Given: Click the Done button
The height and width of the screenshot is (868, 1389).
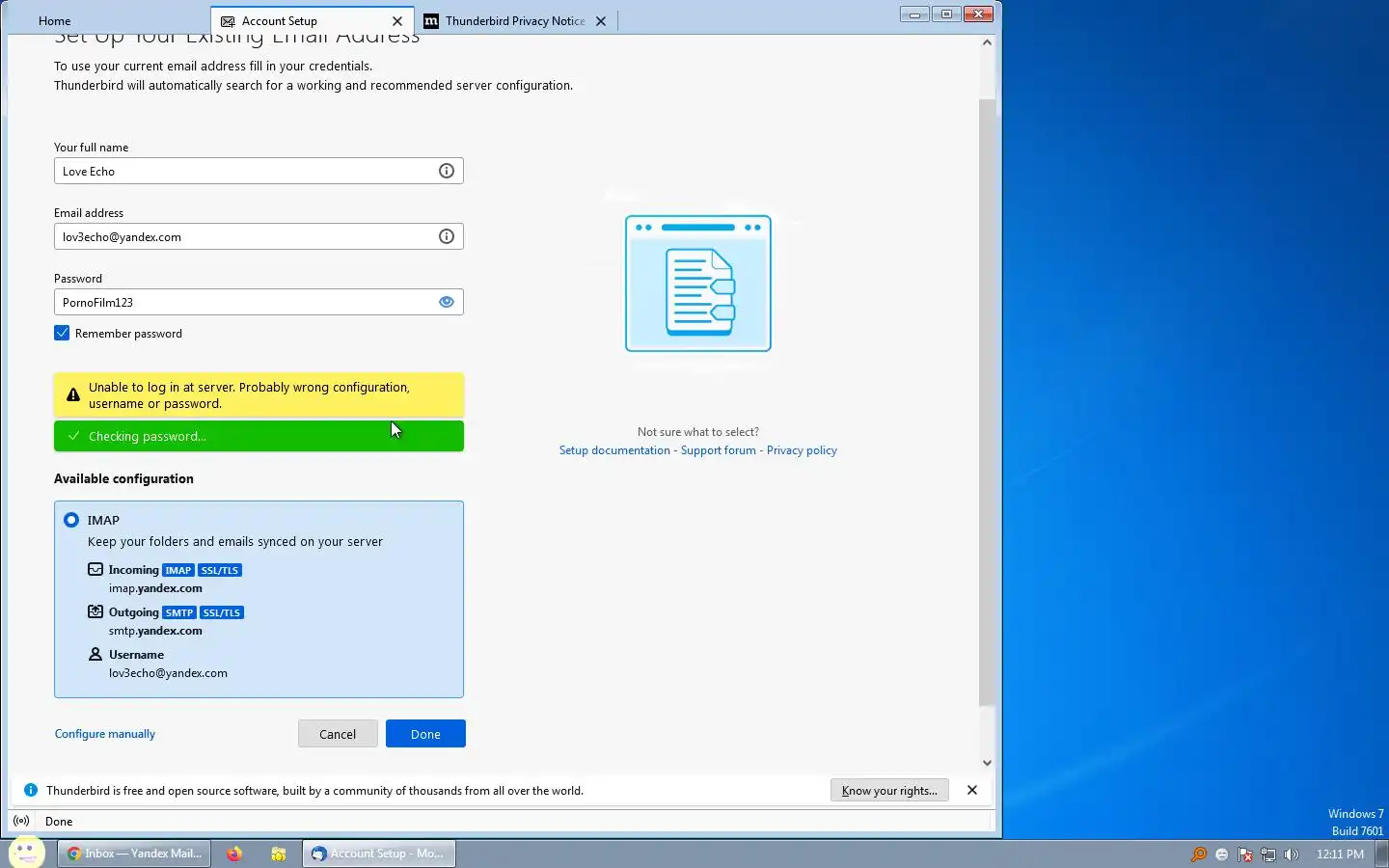Looking at the screenshot, I should (x=425, y=734).
